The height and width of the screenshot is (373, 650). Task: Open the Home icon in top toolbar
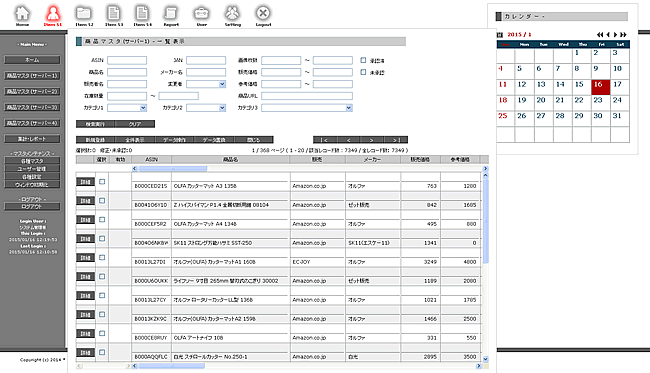pos(22,14)
